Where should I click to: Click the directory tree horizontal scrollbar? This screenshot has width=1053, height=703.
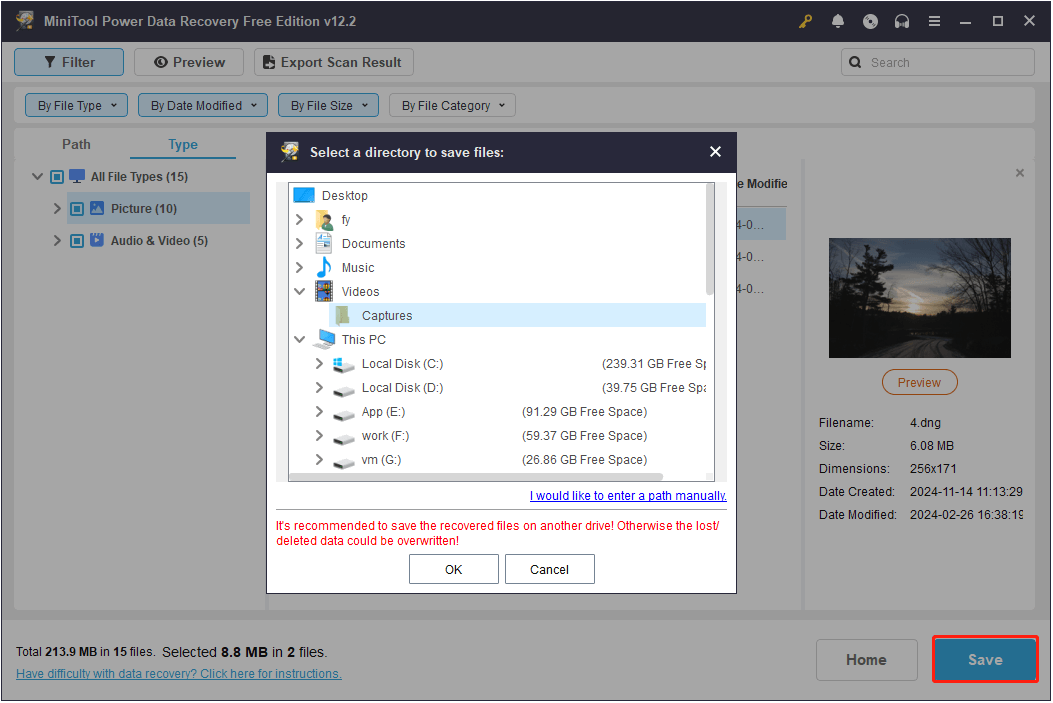pos(476,477)
